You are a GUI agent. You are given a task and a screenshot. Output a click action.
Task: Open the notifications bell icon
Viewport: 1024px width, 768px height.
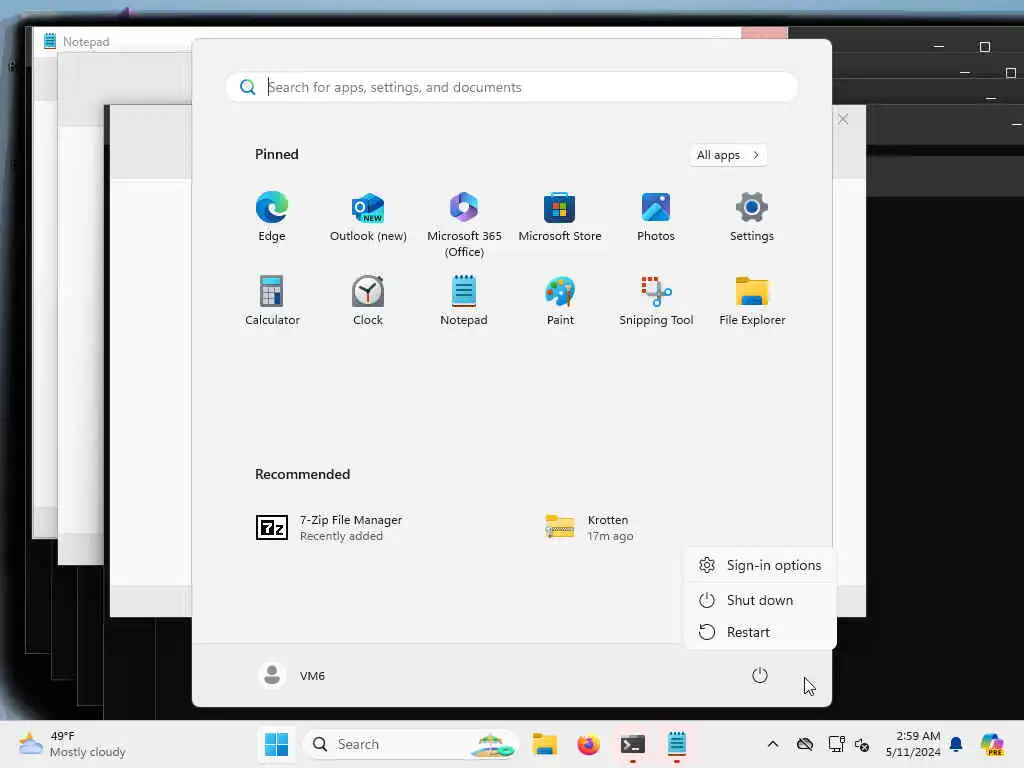pyautogui.click(x=956, y=744)
